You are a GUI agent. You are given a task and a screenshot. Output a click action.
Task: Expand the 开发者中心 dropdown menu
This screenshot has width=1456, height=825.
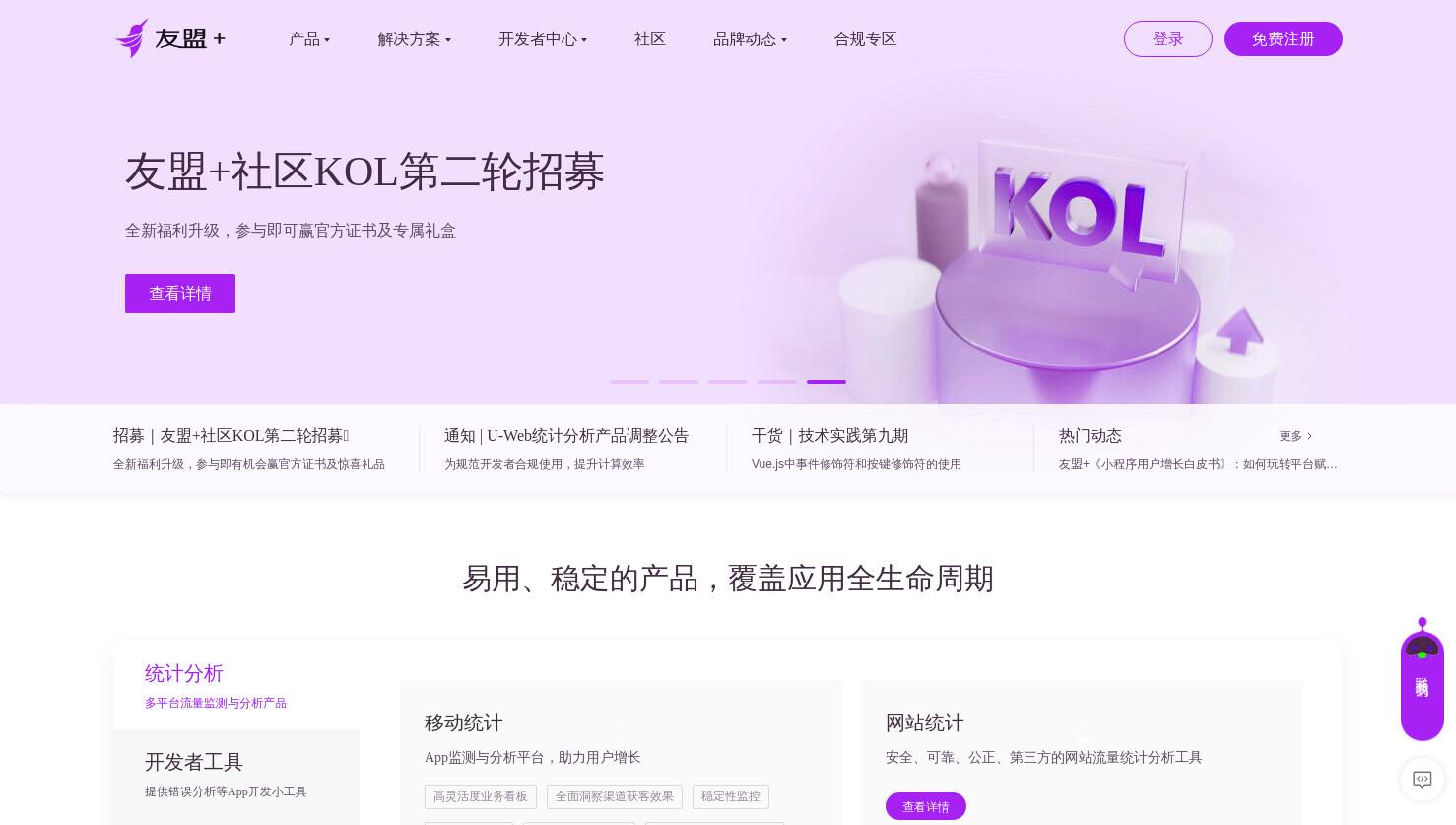pos(542,39)
